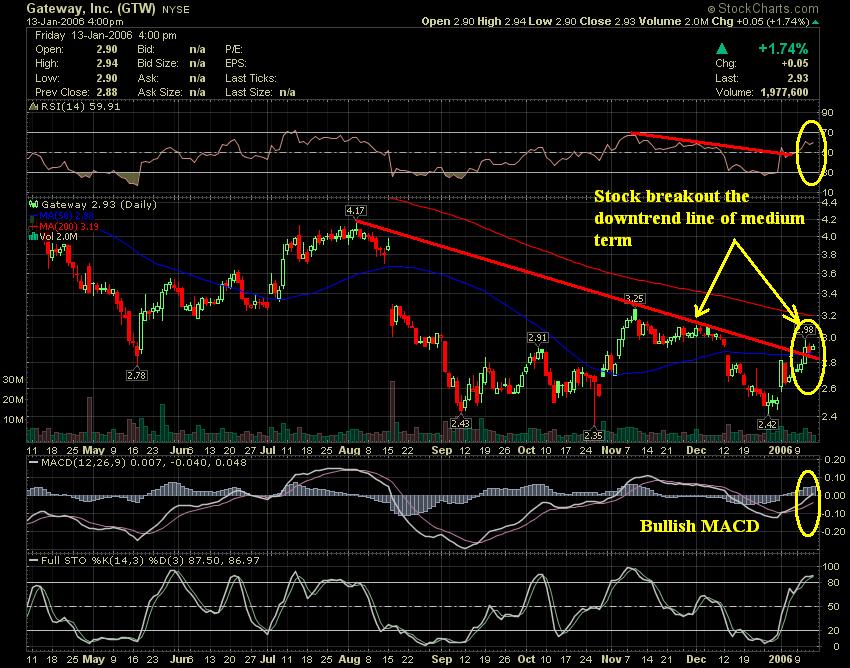Click the High: 2.94 value in the quote table
The width and height of the screenshot is (850, 668).
coord(107,63)
